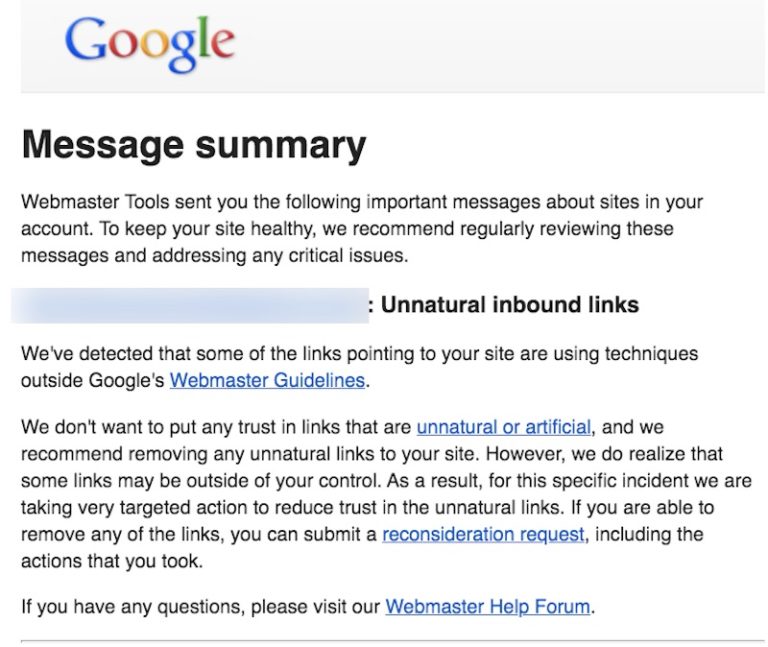Click the 'actions that you took' text
Viewport: 768px width, 647px height.
[111, 561]
